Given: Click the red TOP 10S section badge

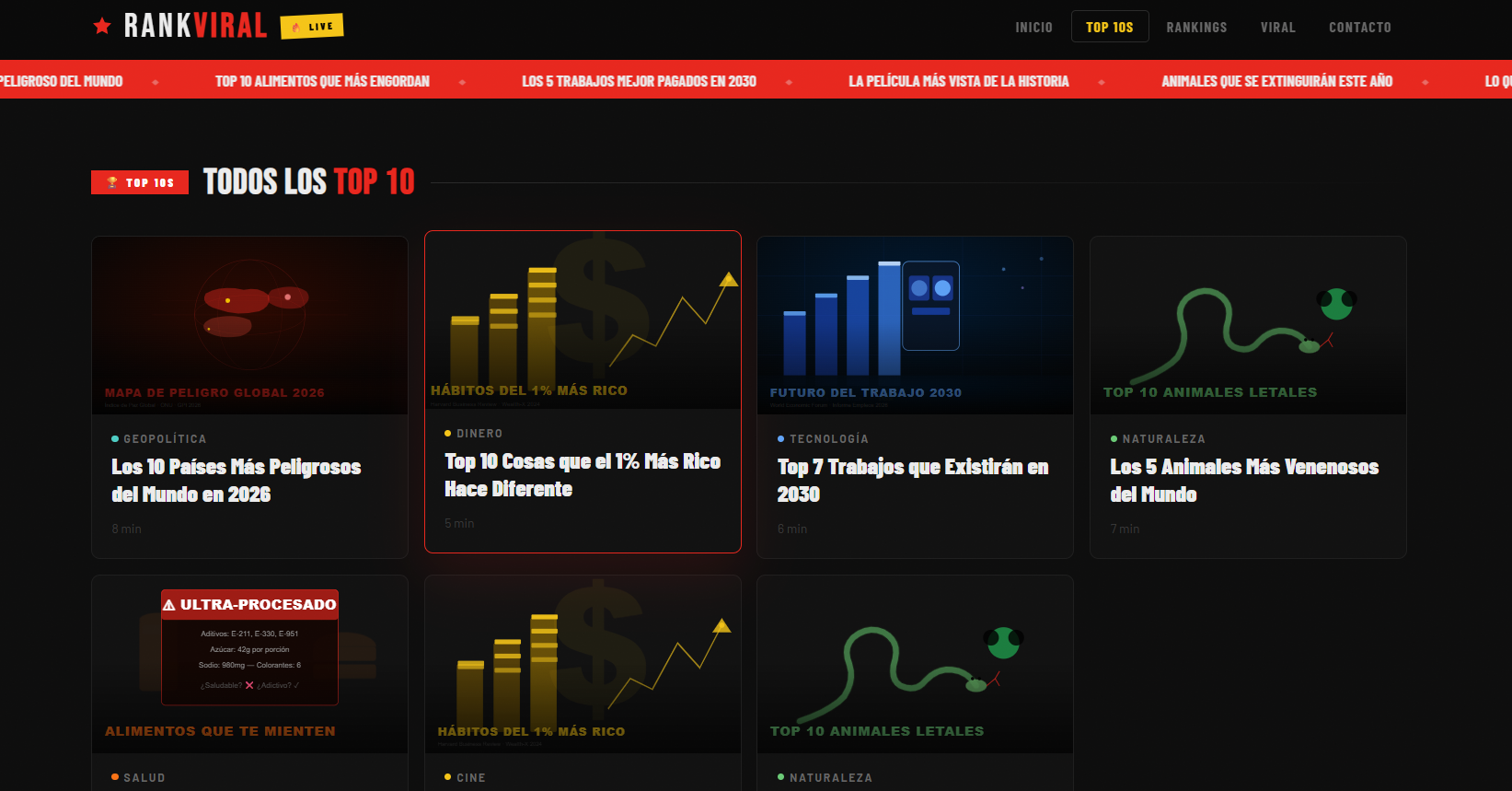Looking at the screenshot, I should pyautogui.click(x=140, y=182).
